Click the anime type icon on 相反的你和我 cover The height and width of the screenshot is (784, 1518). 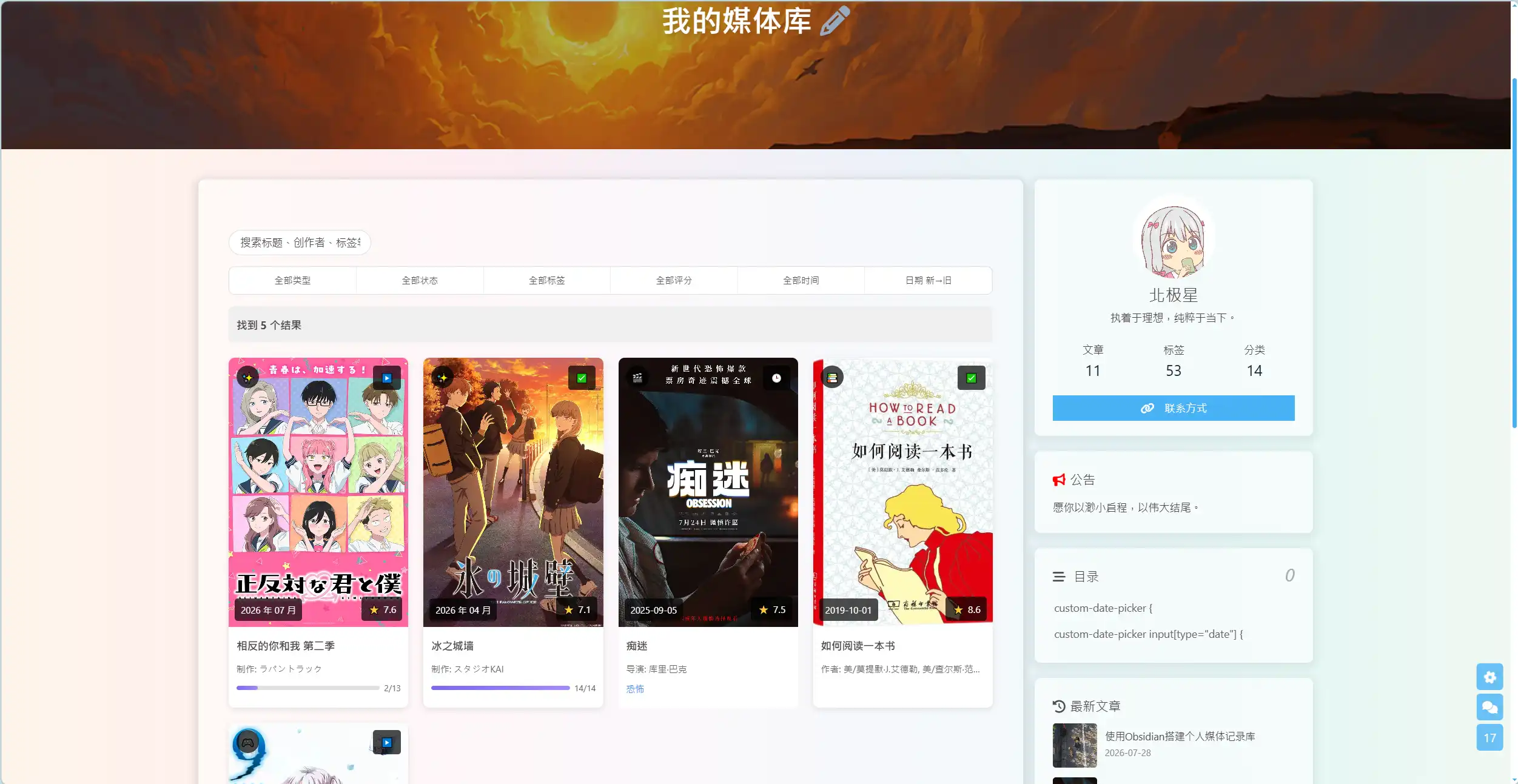pos(247,378)
